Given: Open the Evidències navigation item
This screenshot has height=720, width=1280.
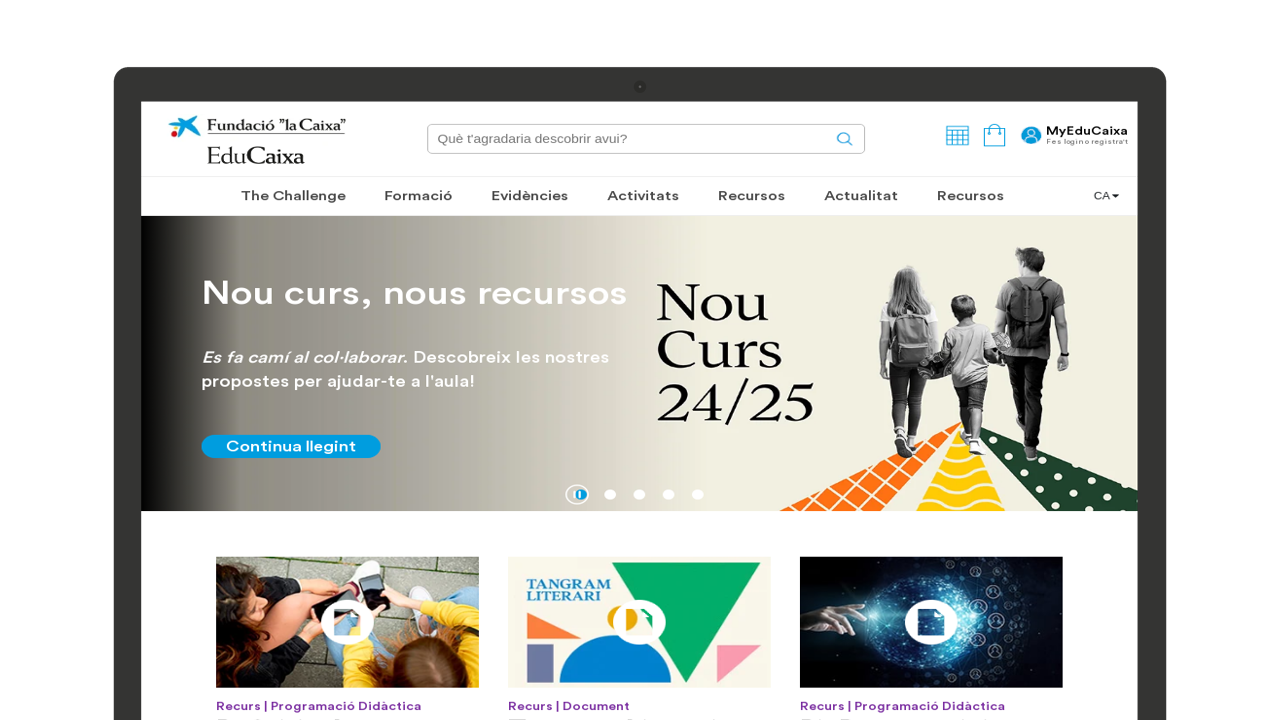Looking at the screenshot, I should click(530, 196).
